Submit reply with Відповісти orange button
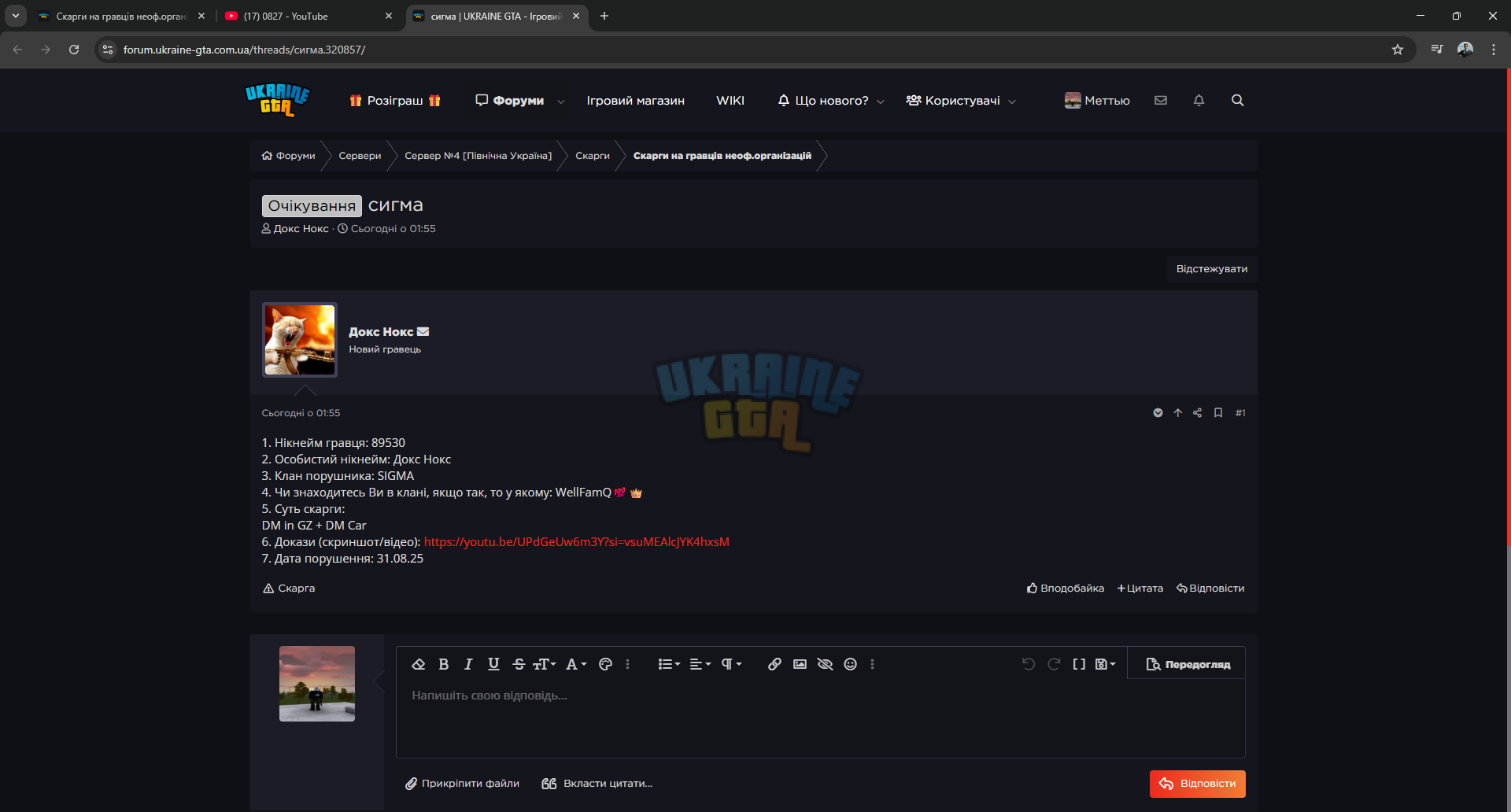Viewport: 1511px width, 812px height. (1197, 784)
